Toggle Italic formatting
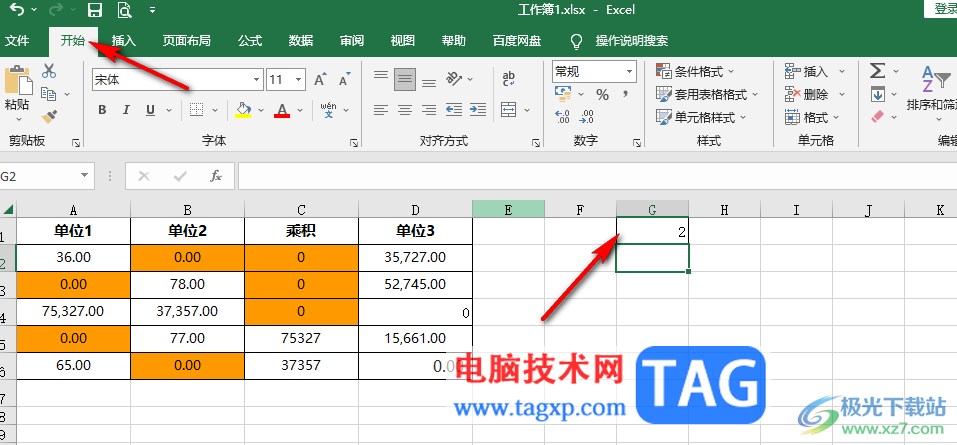957x445 pixels. click(126, 110)
